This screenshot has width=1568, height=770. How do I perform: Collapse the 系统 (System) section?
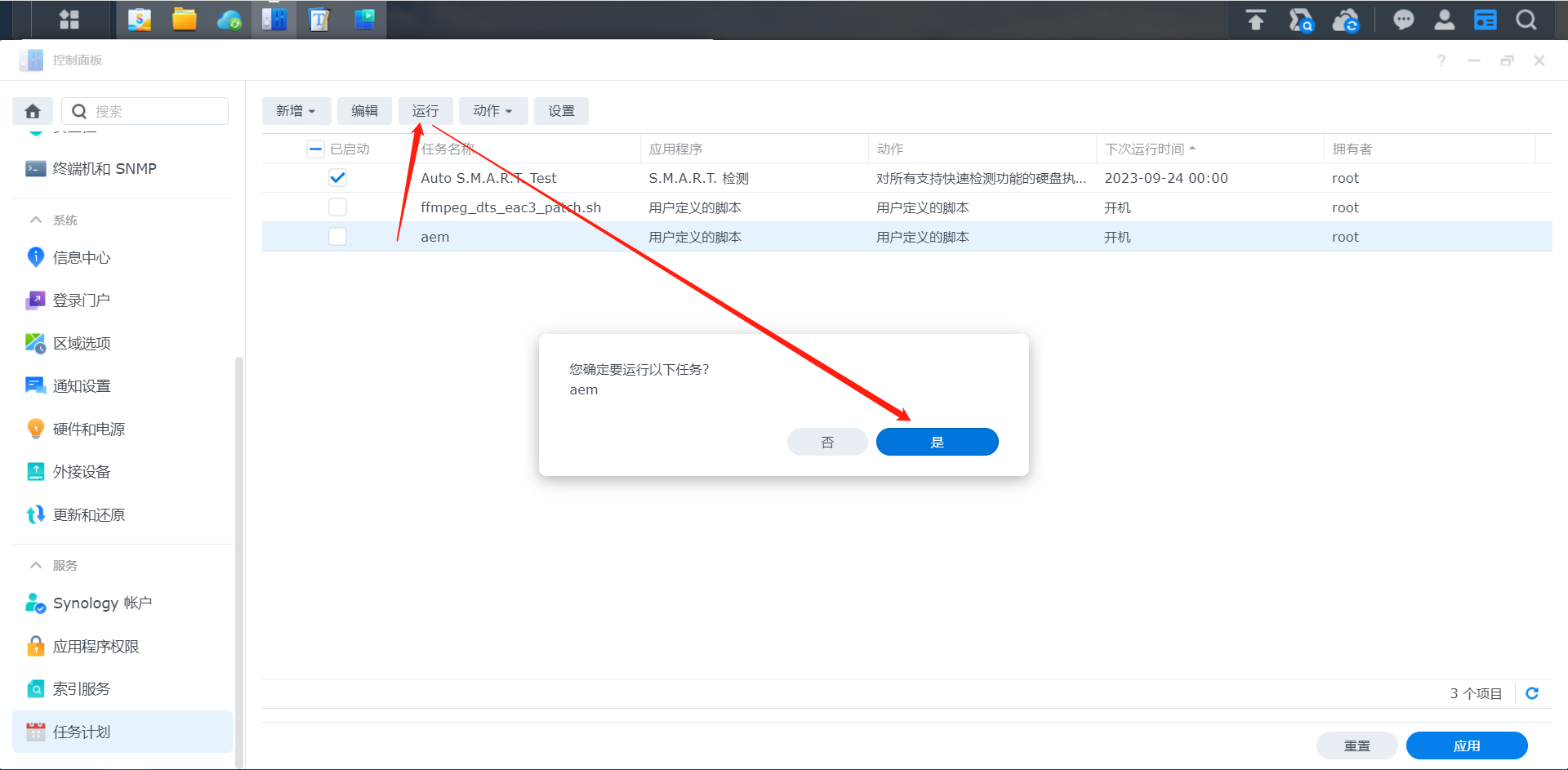coord(36,220)
